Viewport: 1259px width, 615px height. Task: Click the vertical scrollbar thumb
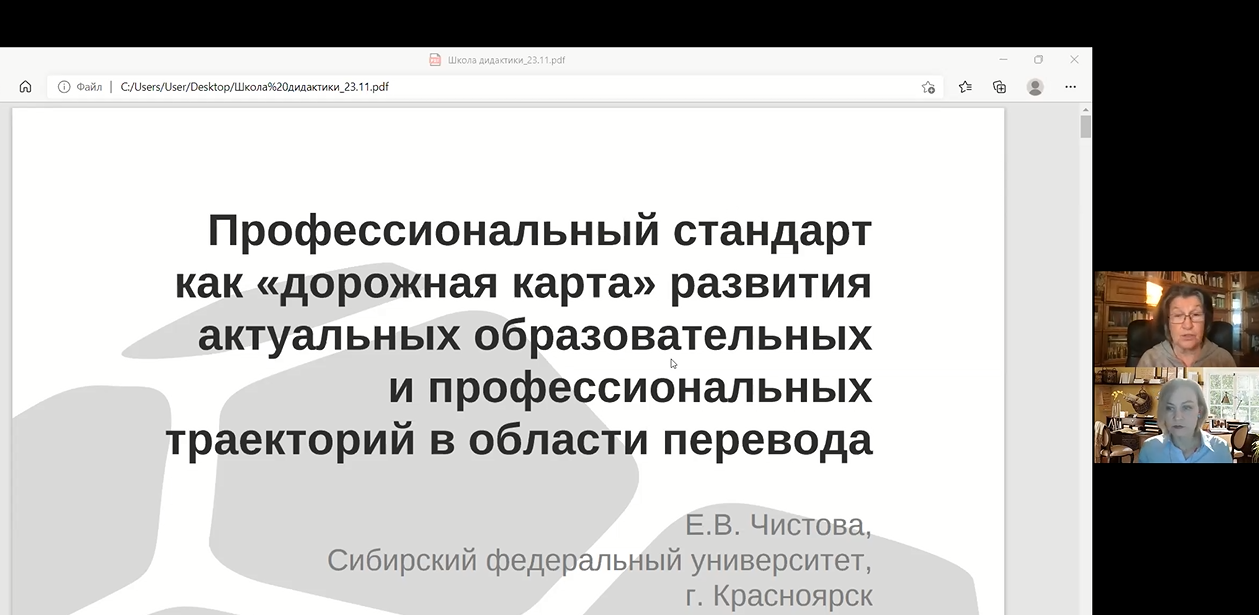click(1085, 127)
